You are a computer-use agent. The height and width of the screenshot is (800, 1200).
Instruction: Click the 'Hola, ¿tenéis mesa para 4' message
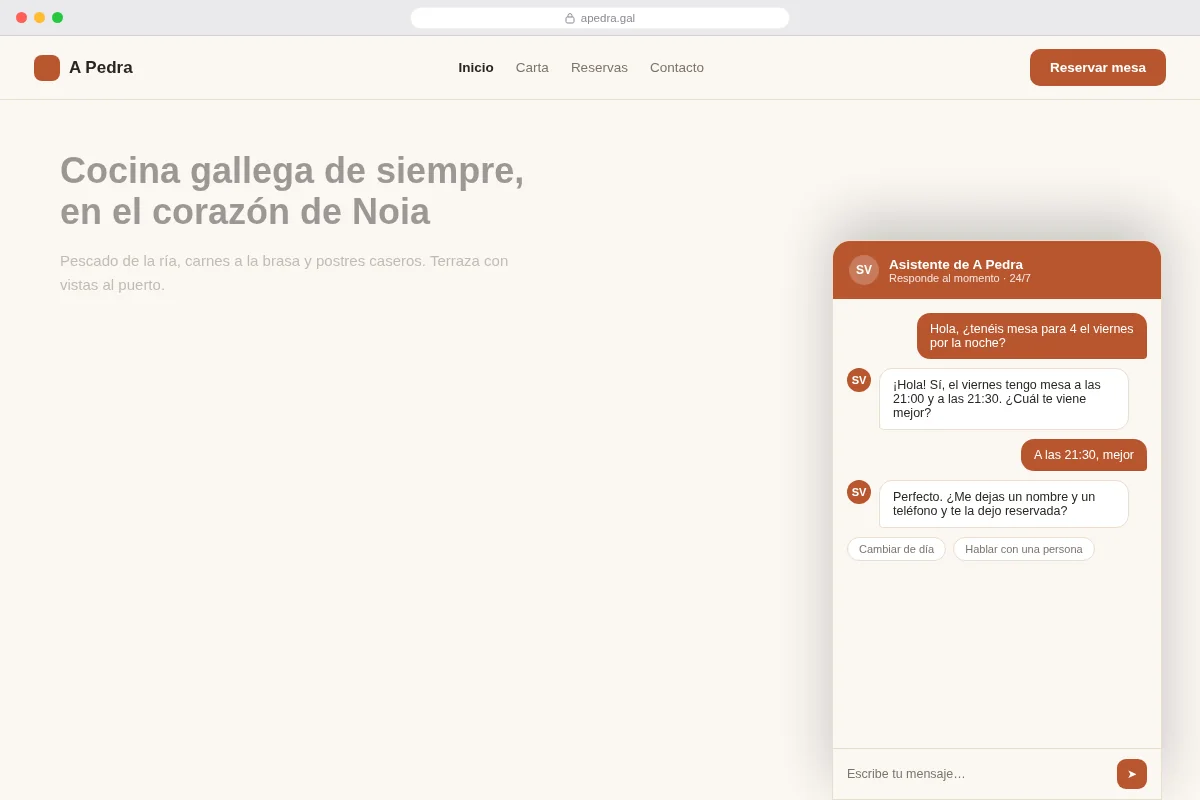click(x=1032, y=336)
